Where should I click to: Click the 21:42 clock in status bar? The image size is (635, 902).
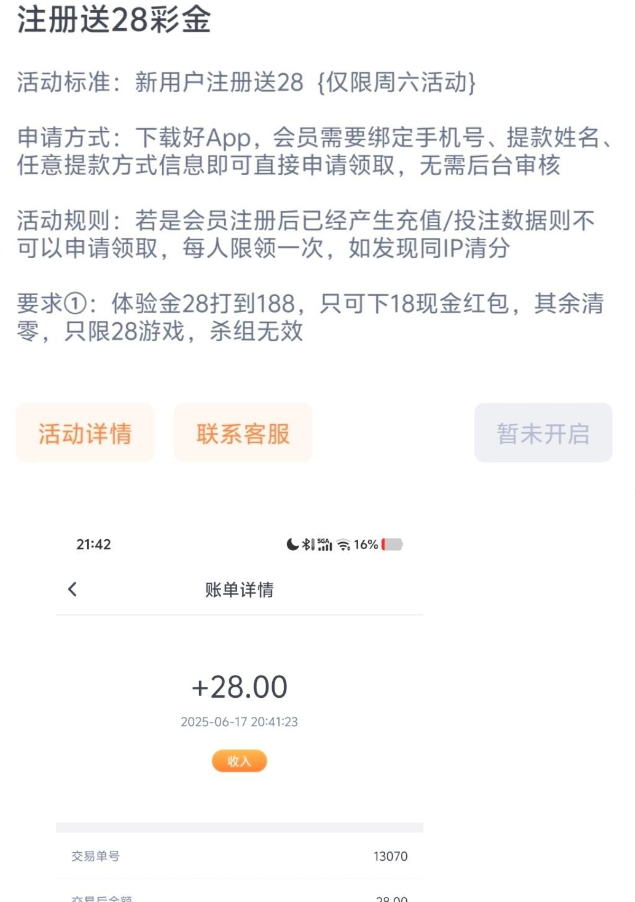click(93, 545)
